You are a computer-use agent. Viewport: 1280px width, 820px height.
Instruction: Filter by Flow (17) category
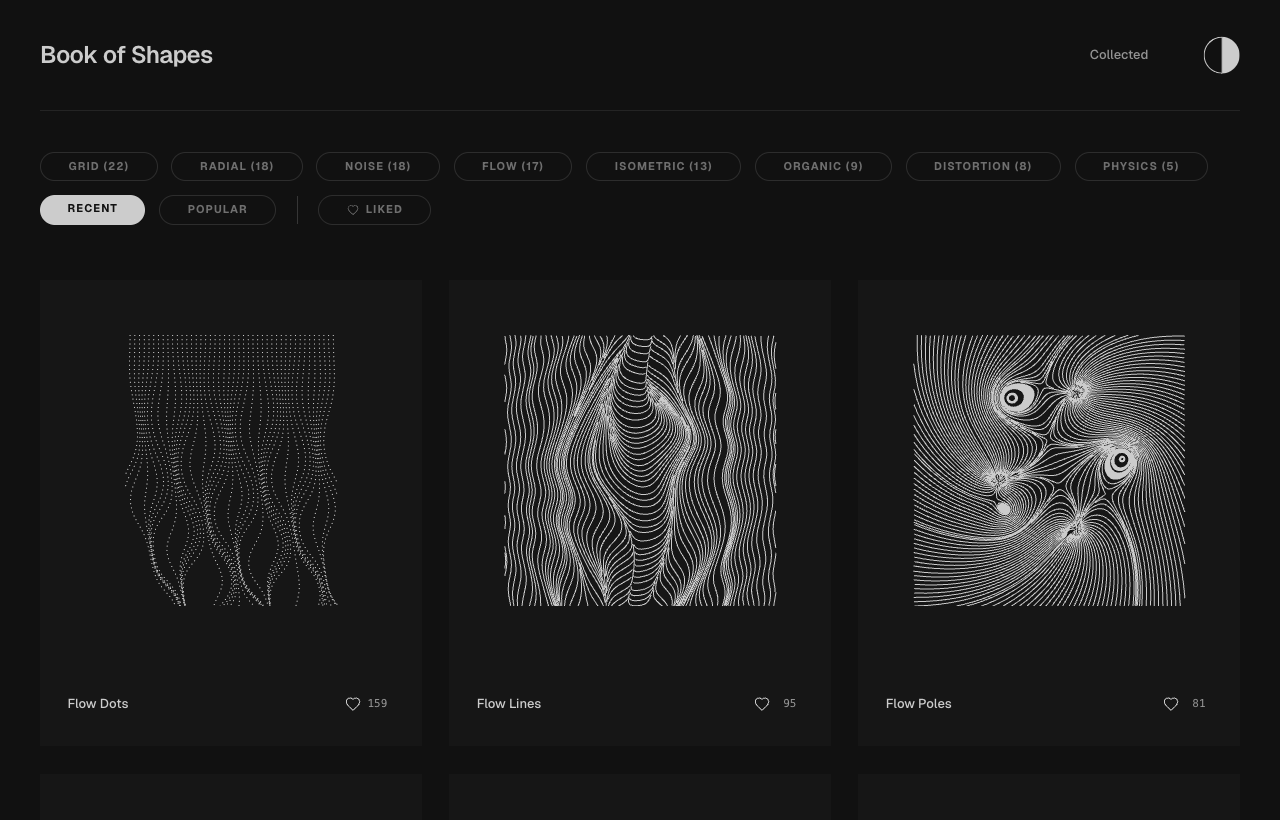tap(513, 166)
